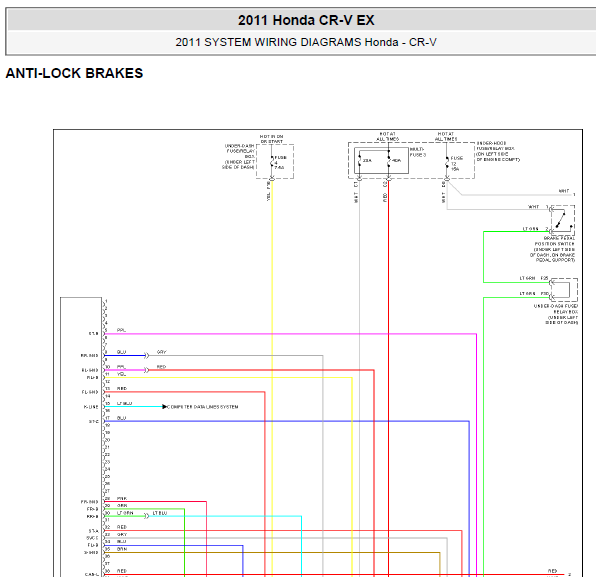Screen dimensions: 596x577
Task: Click the "MULTI-FUSE 3" label
Action: 418,152
